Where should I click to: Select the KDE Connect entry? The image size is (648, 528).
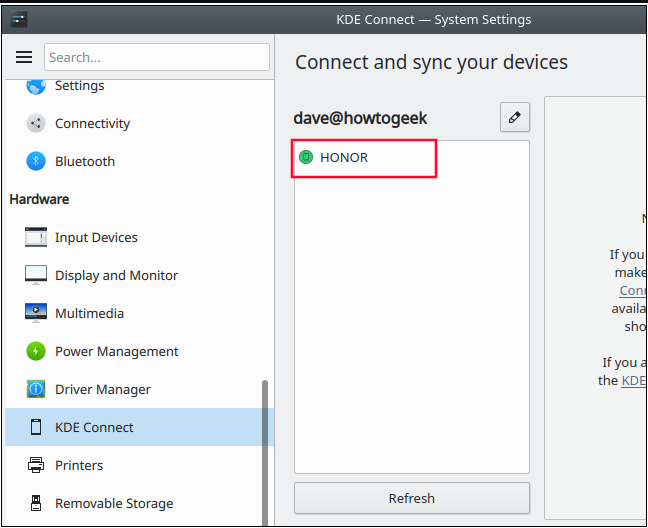point(139,427)
